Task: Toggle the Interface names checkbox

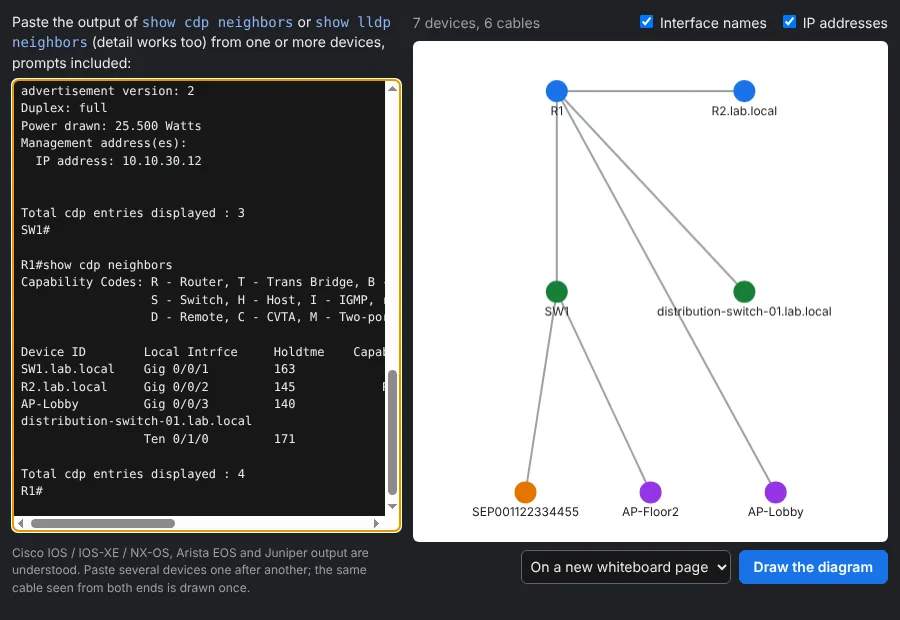Action: pyautogui.click(x=646, y=22)
